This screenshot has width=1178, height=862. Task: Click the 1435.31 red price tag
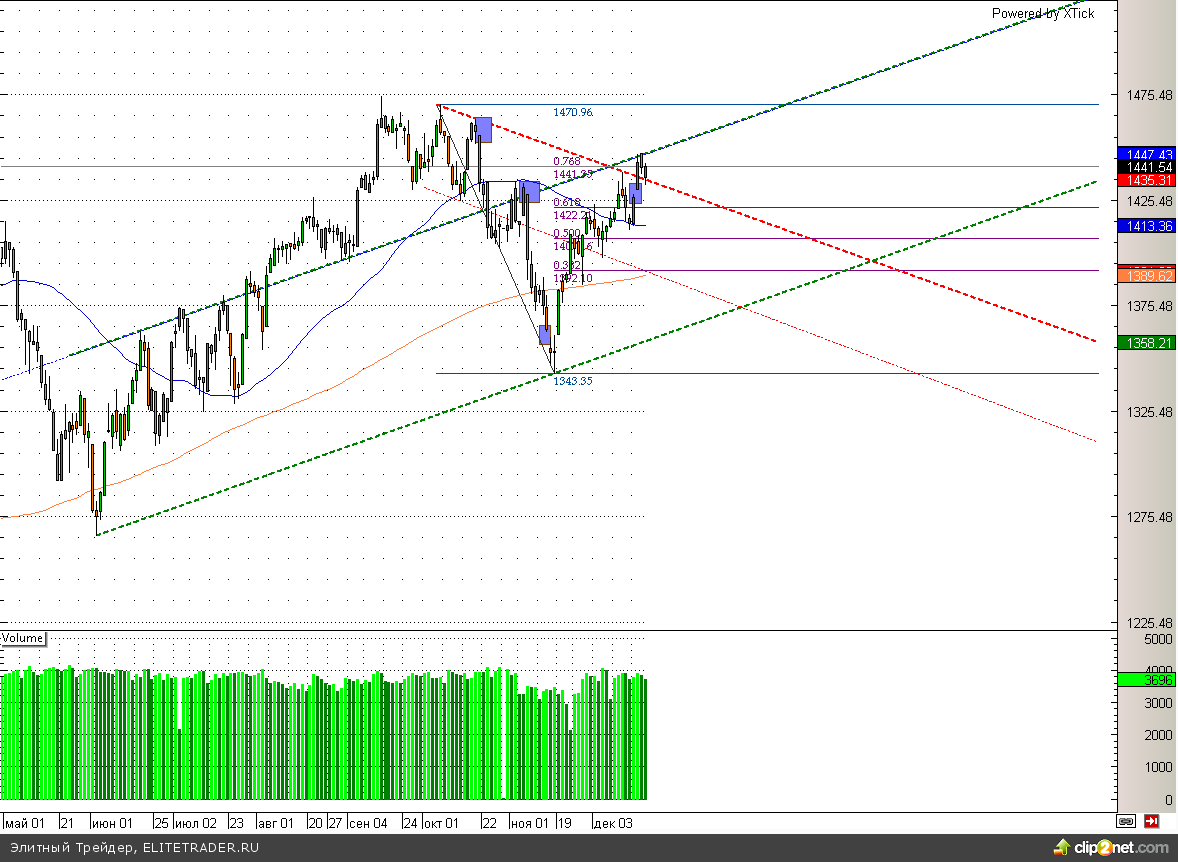click(1146, 180)
